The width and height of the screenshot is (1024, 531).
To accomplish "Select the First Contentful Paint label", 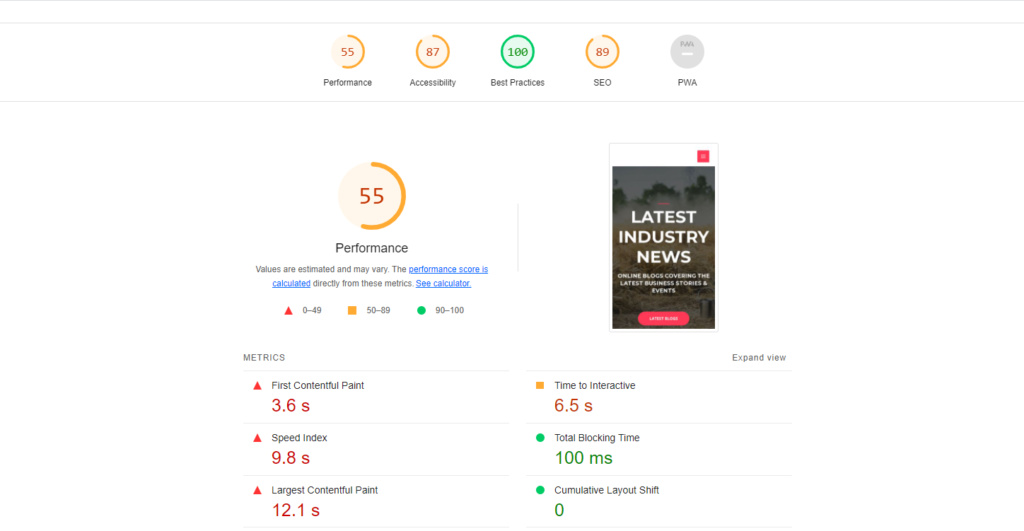I will (x=317, y=385).
